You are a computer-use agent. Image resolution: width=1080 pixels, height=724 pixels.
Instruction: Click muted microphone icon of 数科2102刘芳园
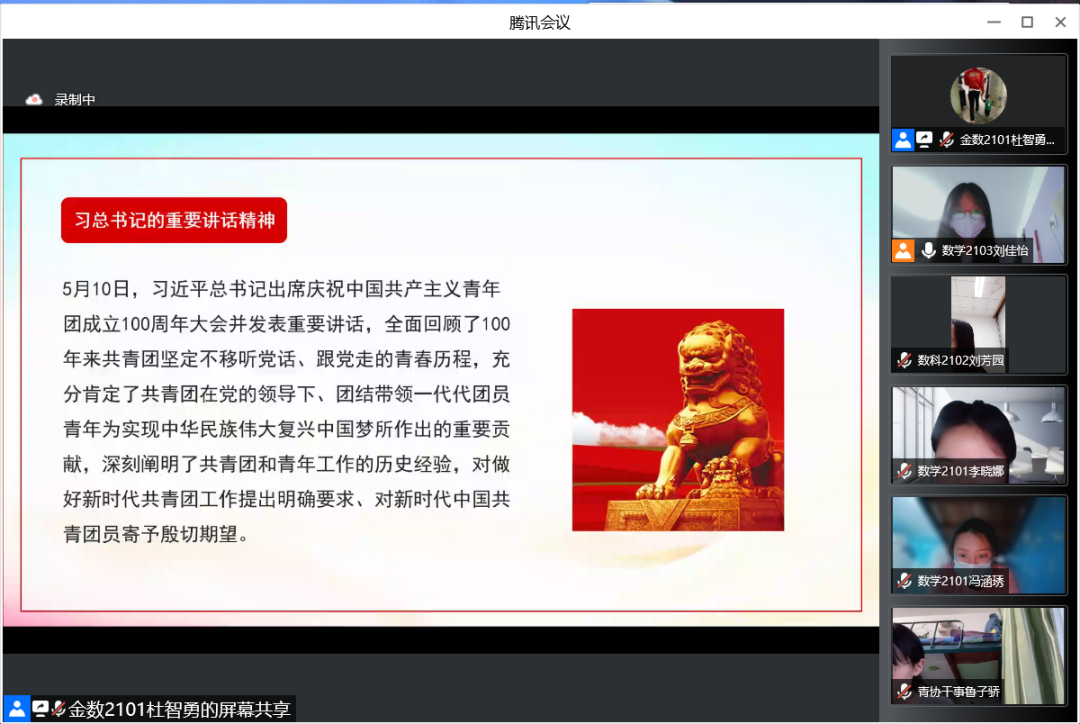click(904, 360)
